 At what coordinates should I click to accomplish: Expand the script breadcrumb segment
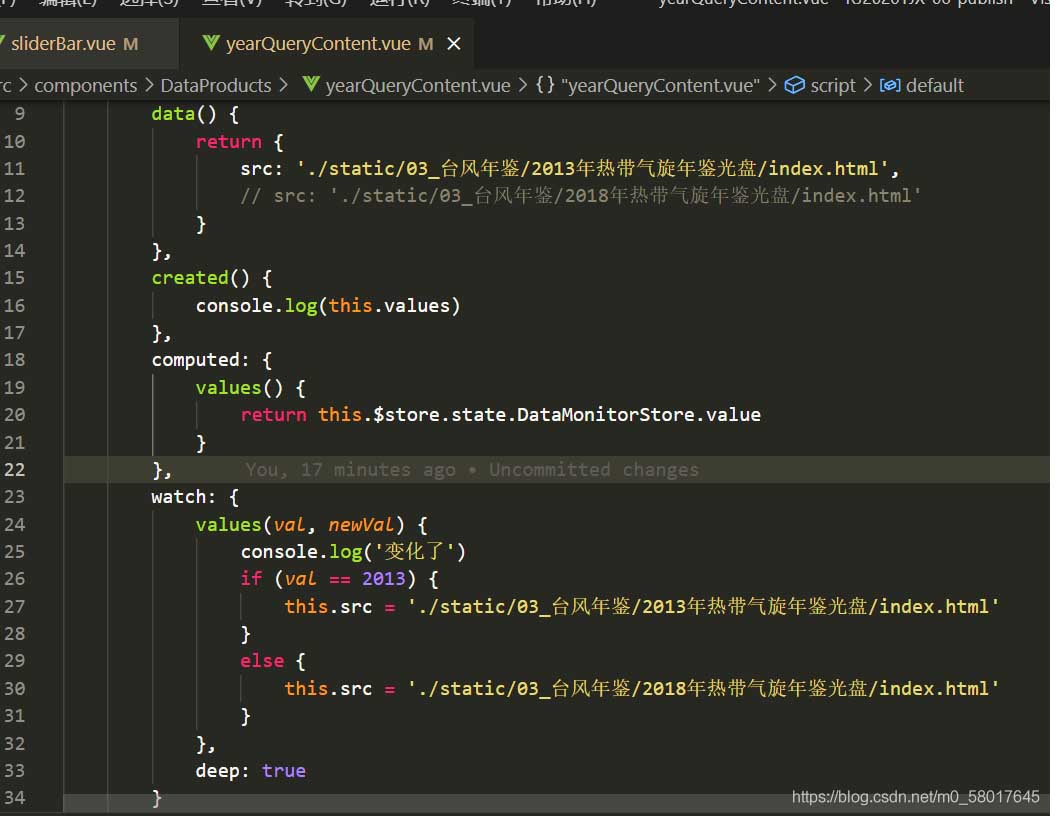pos(832,86)
